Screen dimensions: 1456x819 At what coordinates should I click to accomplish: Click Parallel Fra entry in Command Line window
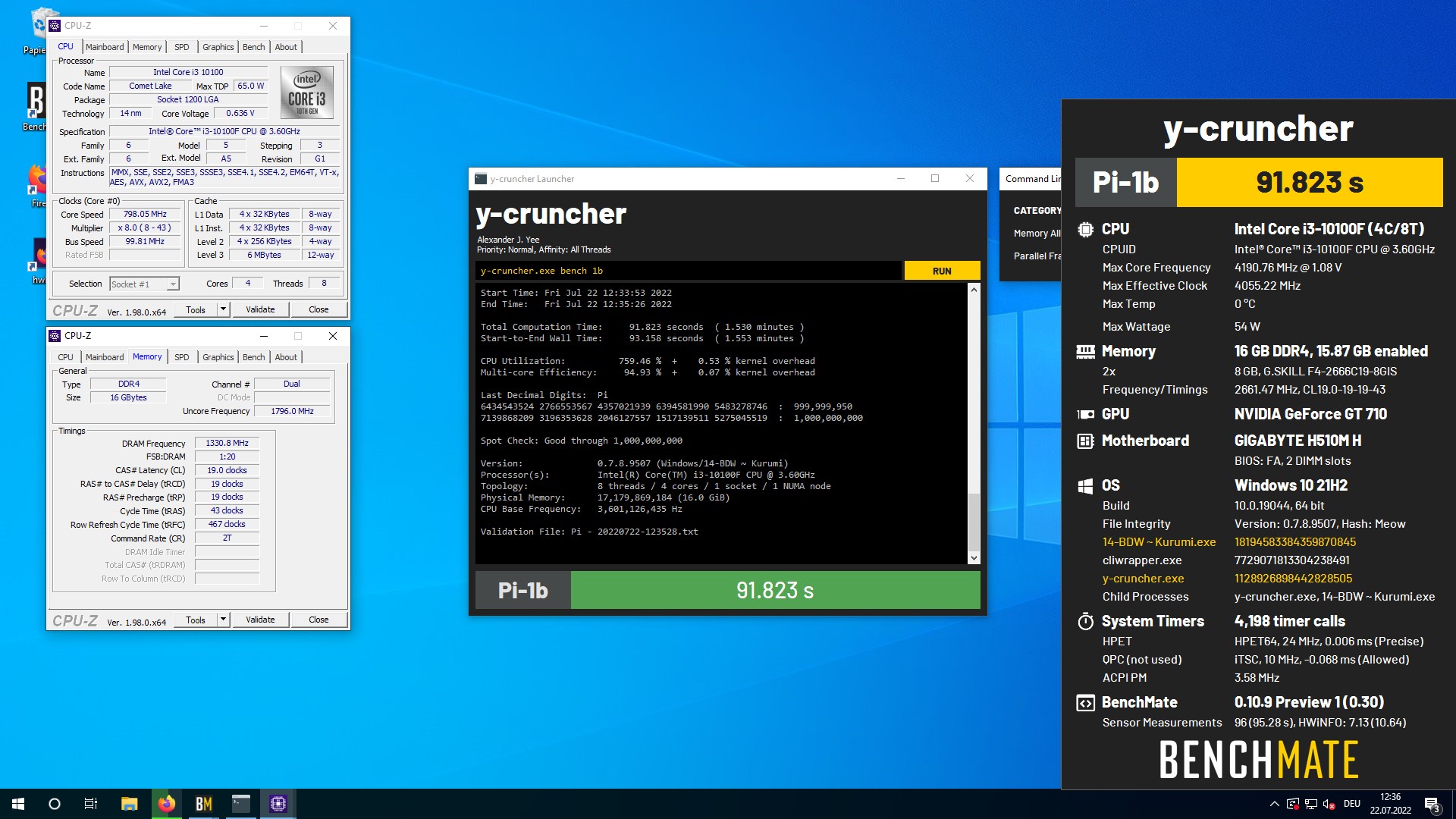point(1037,256)
